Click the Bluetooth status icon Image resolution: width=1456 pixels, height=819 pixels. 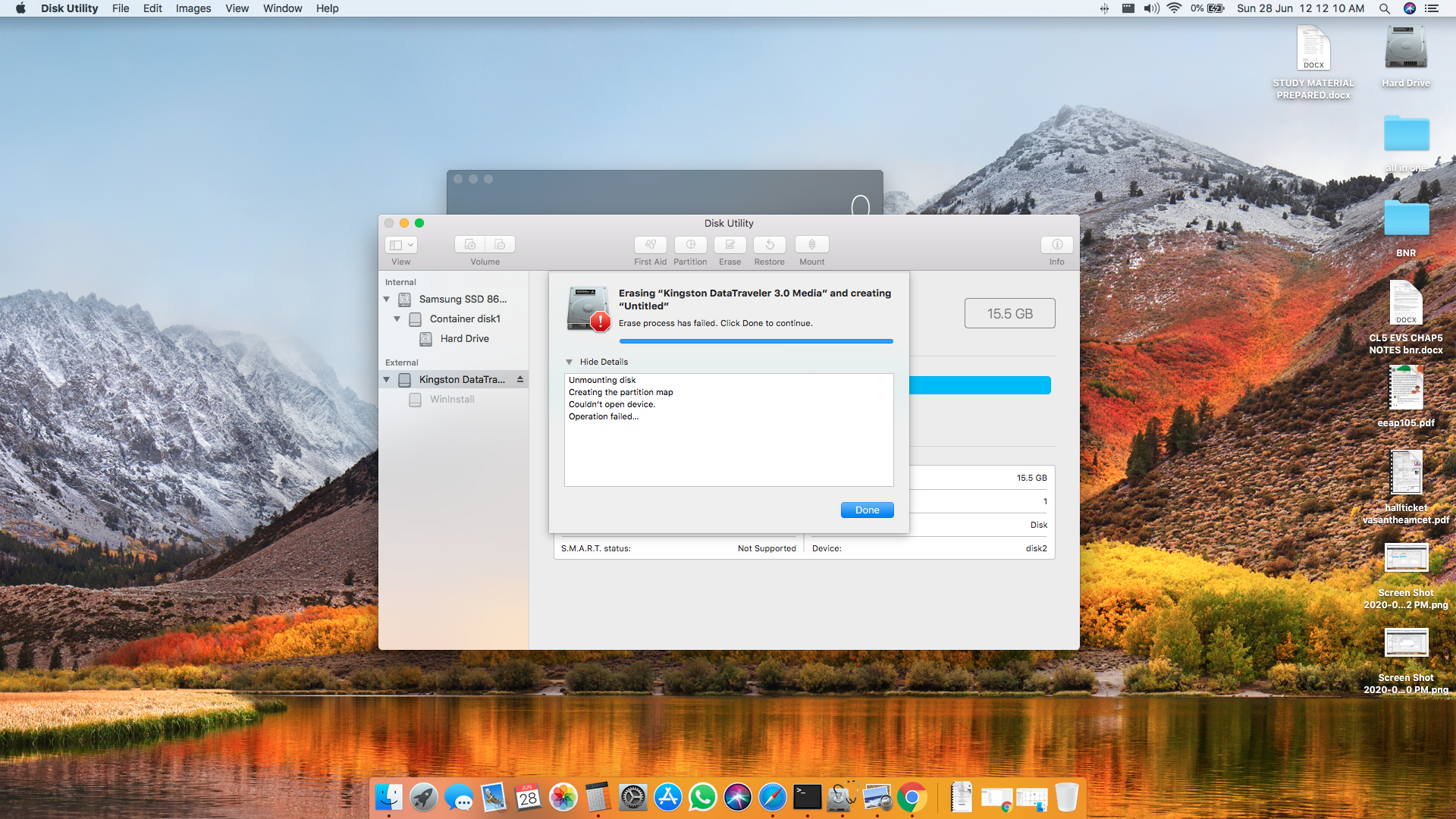tap(1104, 8)
